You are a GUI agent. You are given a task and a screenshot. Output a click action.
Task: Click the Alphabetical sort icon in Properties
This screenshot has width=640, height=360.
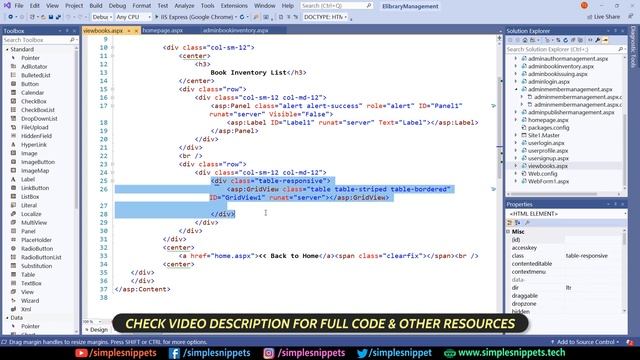pyautogui.click(x=518, y=222)
